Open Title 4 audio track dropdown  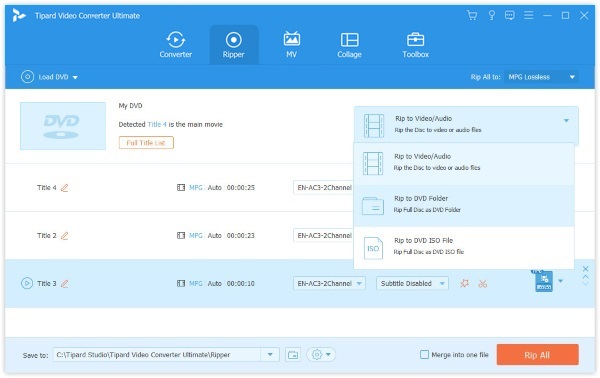coord(324,187)
